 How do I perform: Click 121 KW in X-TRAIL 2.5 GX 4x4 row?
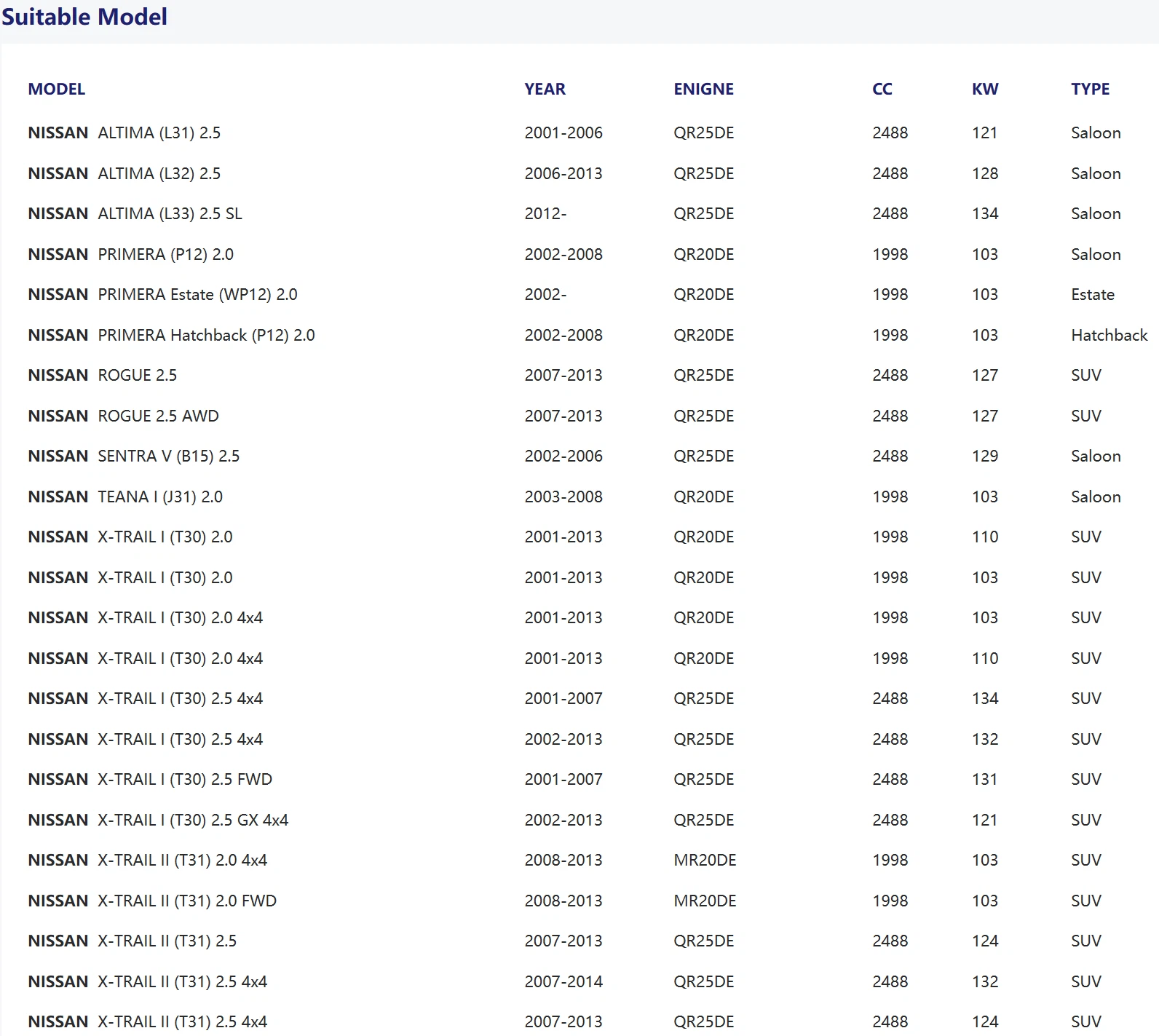[x=984, y=820]
